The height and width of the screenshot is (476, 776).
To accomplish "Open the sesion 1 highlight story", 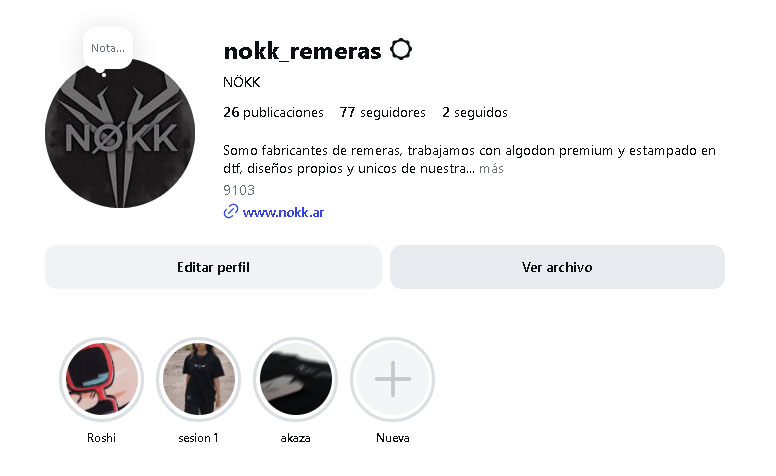I will pos(198,379).
